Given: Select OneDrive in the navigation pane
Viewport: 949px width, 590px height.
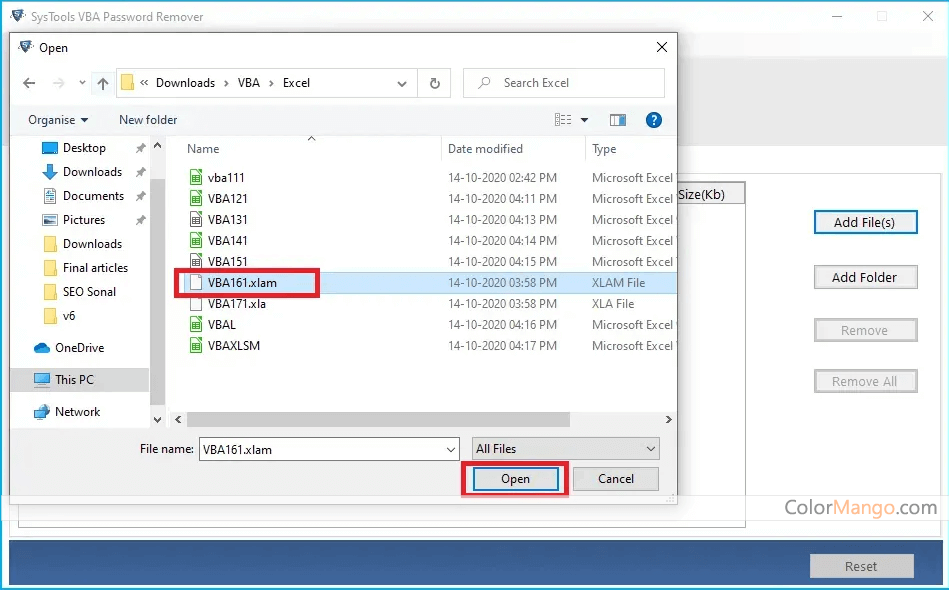Looking at the screenshot, I should pos(79,348).
